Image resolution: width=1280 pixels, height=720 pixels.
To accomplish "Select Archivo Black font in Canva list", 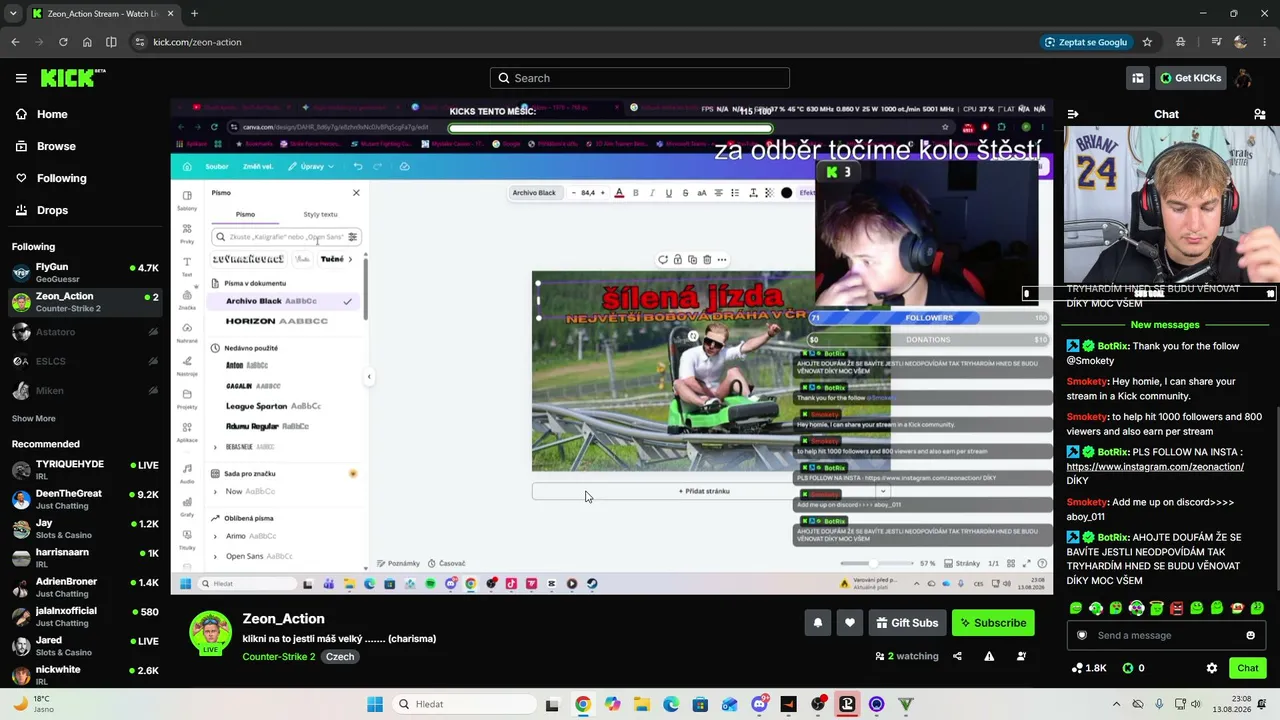I will click(x=286, y=301).
